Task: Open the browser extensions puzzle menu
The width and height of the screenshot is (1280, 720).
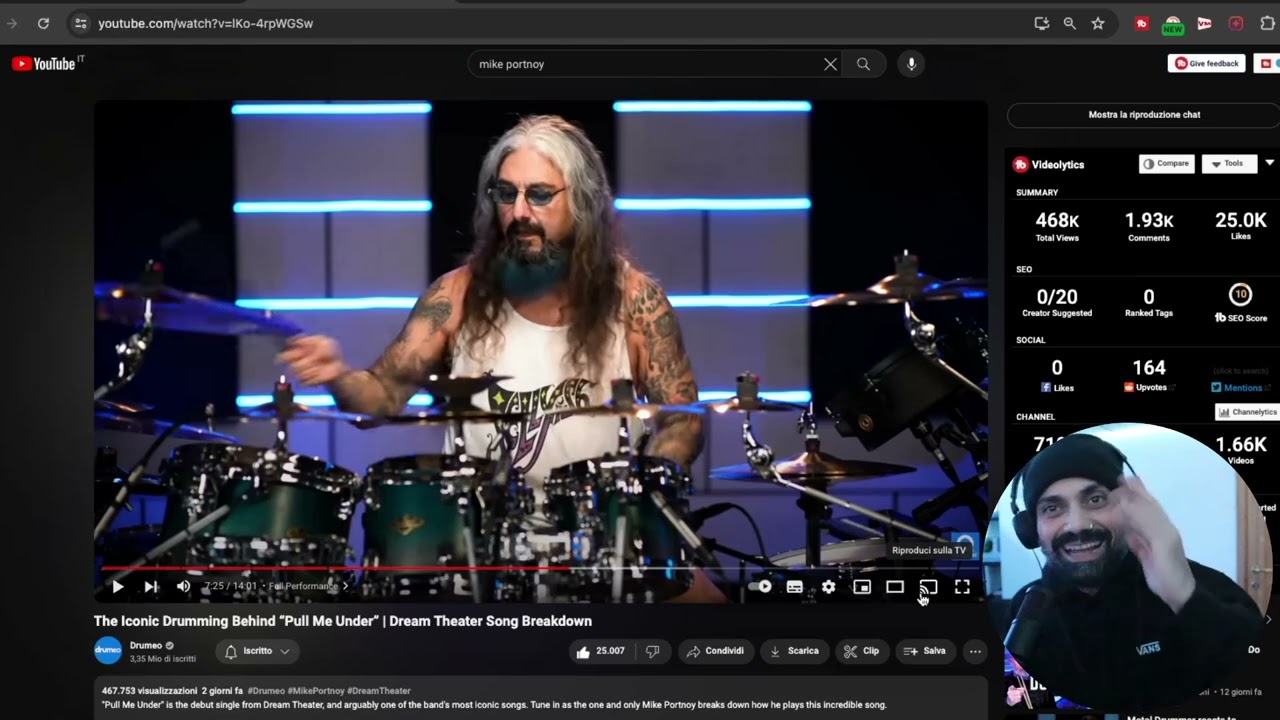Action: click(1268, 23)
